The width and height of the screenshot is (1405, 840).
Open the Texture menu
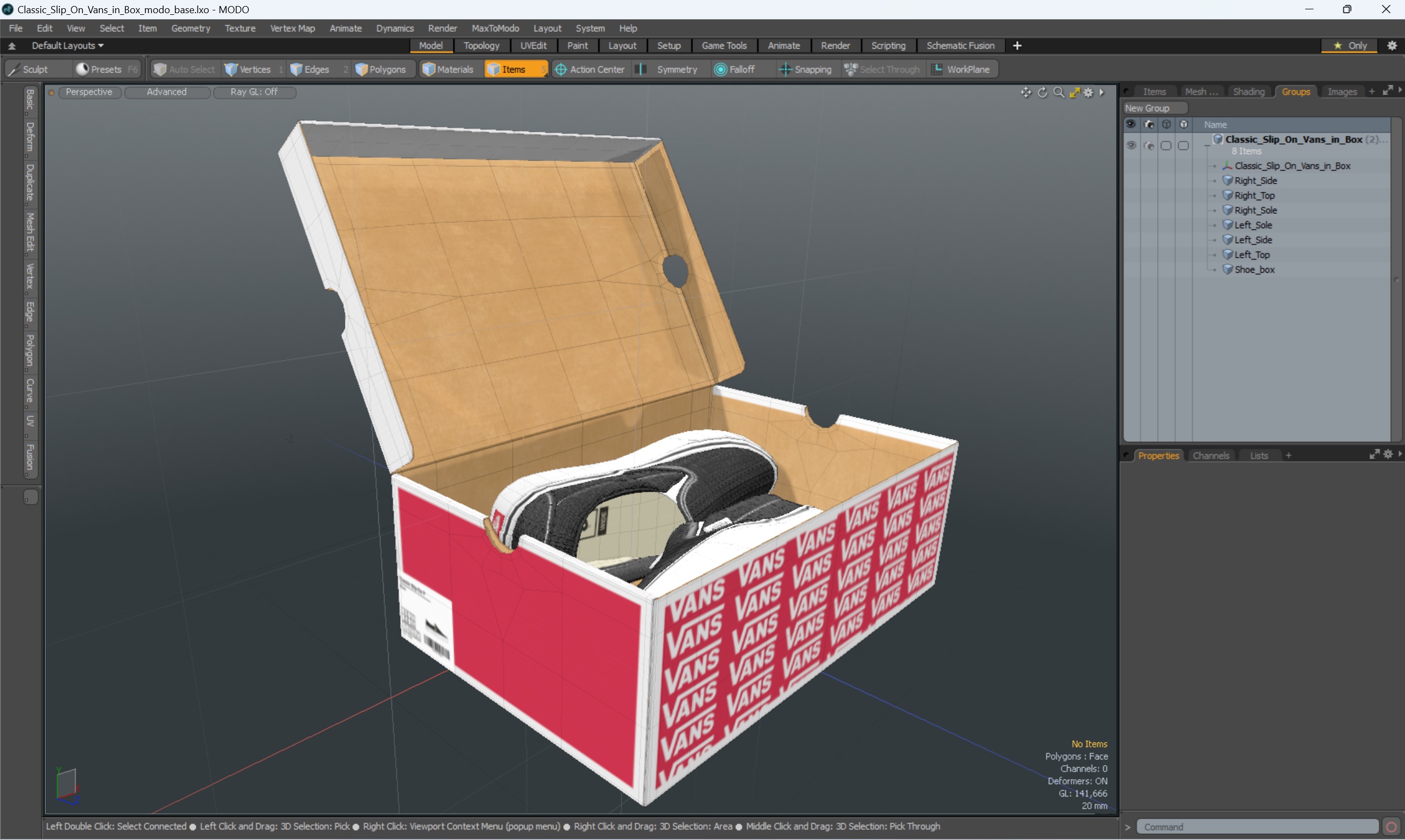tap(239, 28)
